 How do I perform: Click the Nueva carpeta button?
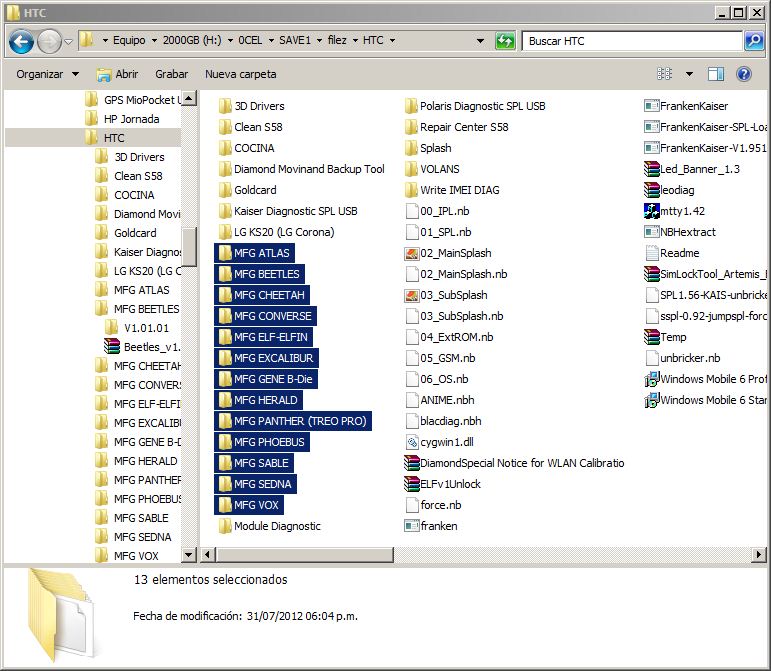[240, 74]
